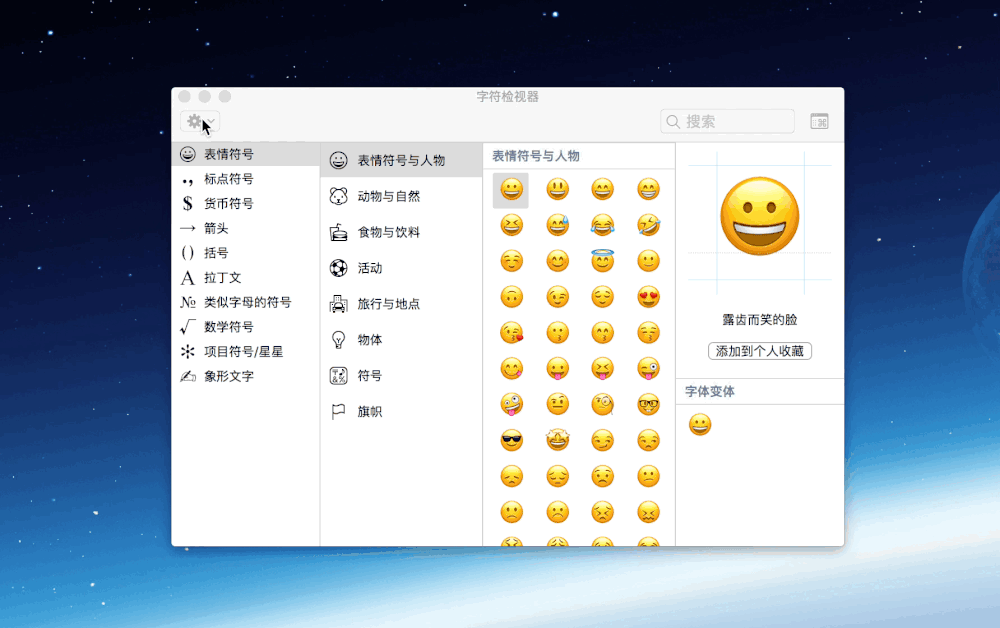
Task: Collapse the character viewer to compact mode
Action: click(820, 121)
